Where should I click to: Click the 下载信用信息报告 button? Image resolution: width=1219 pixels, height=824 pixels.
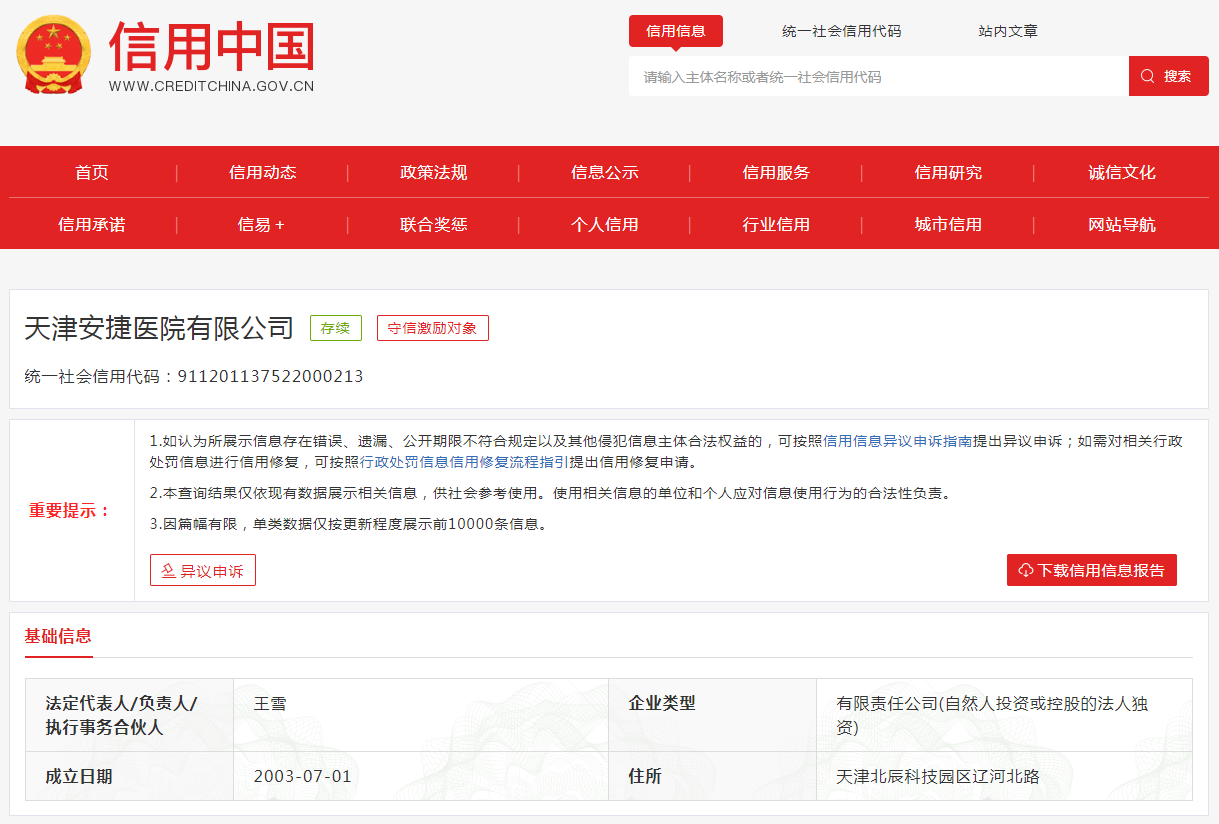pyautogui.click(x=1092, y=570)
